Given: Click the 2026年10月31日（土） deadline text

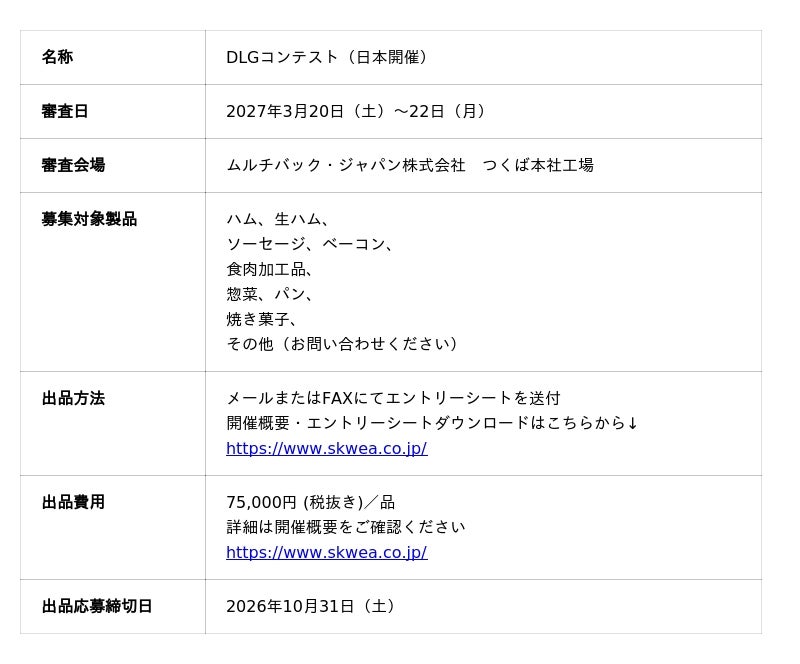Looking at the screenshot, I should coord(310,606).
